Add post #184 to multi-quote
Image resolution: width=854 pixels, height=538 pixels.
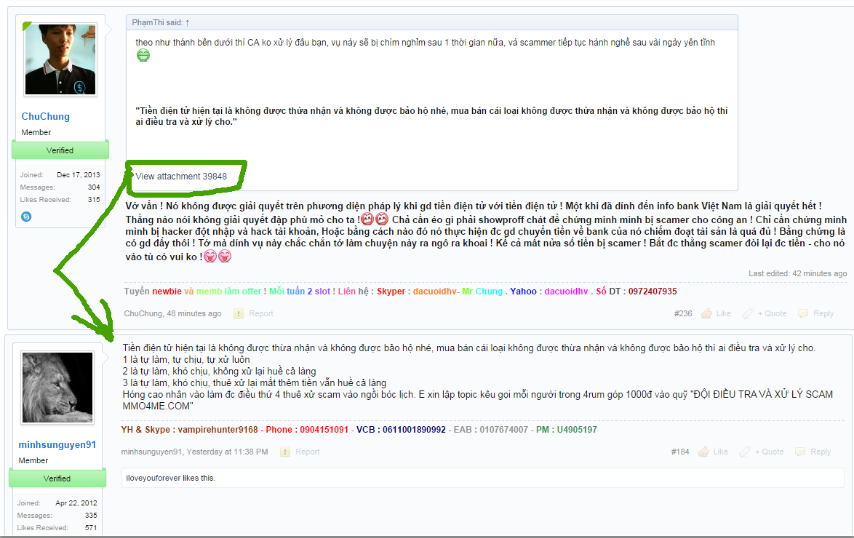[769, 452]
